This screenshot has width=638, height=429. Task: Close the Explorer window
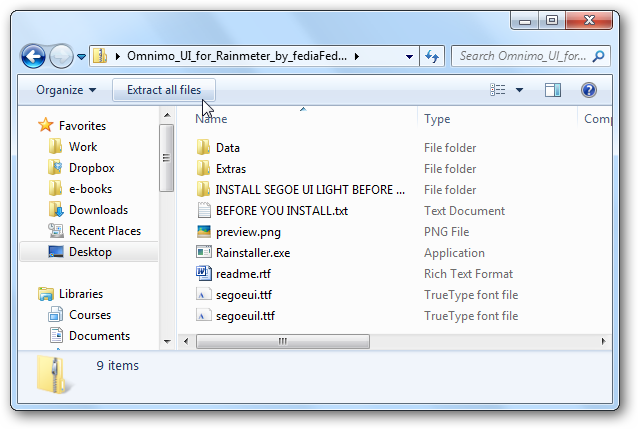click(x=589, y=20)
